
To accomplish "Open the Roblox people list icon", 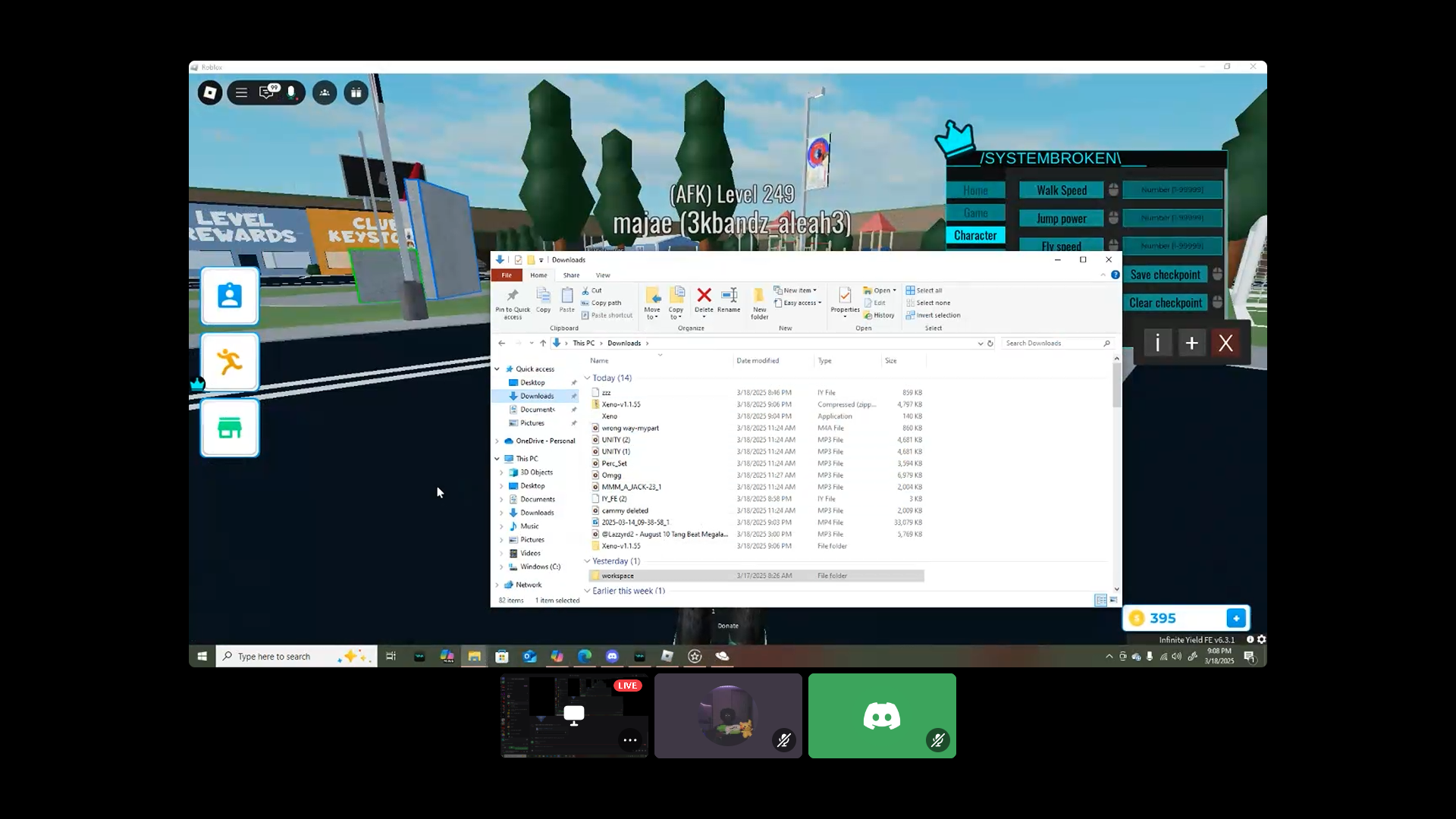I will pos(325,93).
